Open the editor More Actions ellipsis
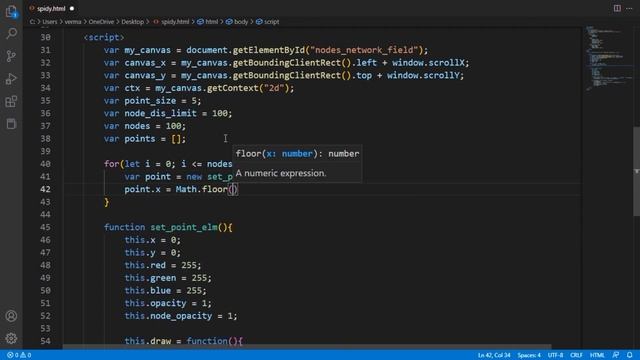The height and width of the screenshot is (360, 640). click(629, 8)
